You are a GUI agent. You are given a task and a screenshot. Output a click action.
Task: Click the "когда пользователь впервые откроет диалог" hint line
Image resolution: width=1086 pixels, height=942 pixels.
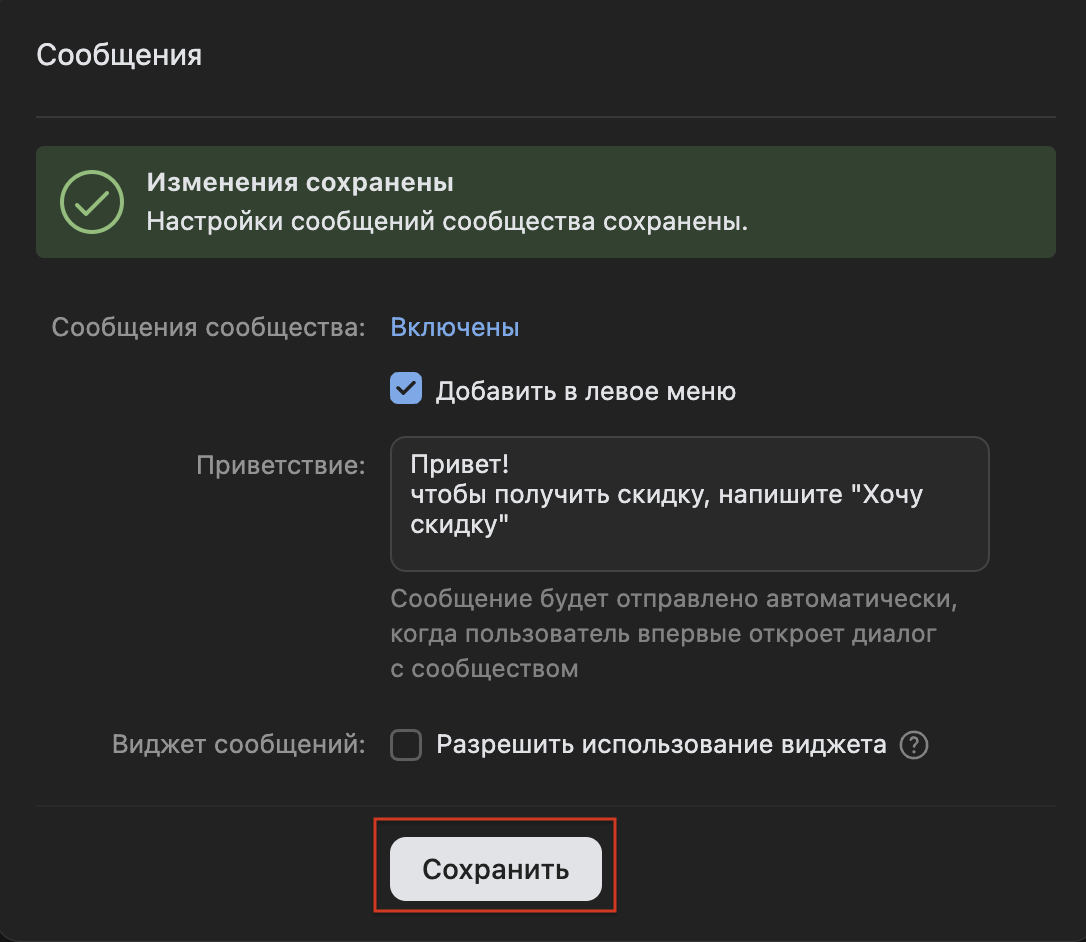(663, 635)
